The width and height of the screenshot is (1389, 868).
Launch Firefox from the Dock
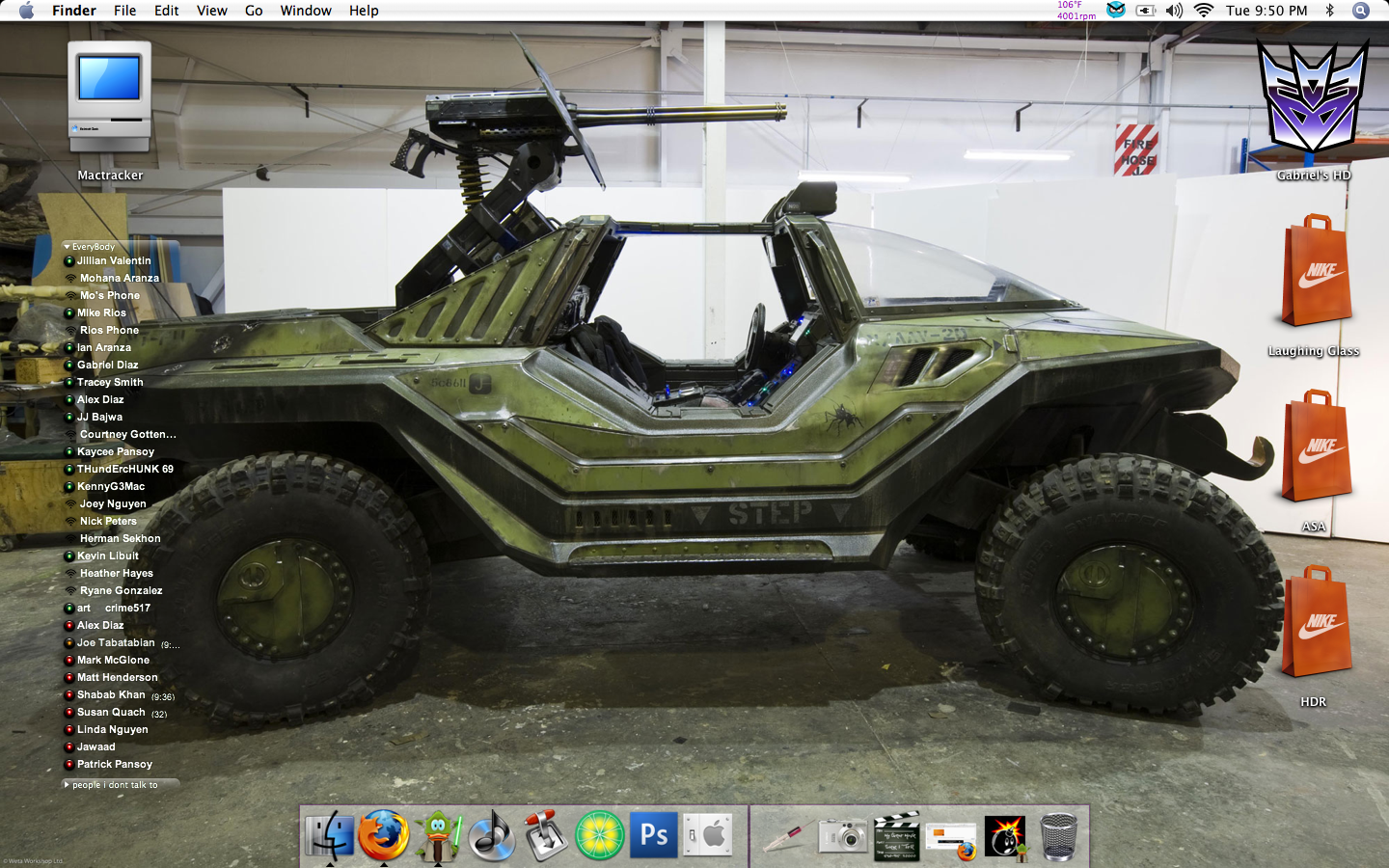coord(384,835)
